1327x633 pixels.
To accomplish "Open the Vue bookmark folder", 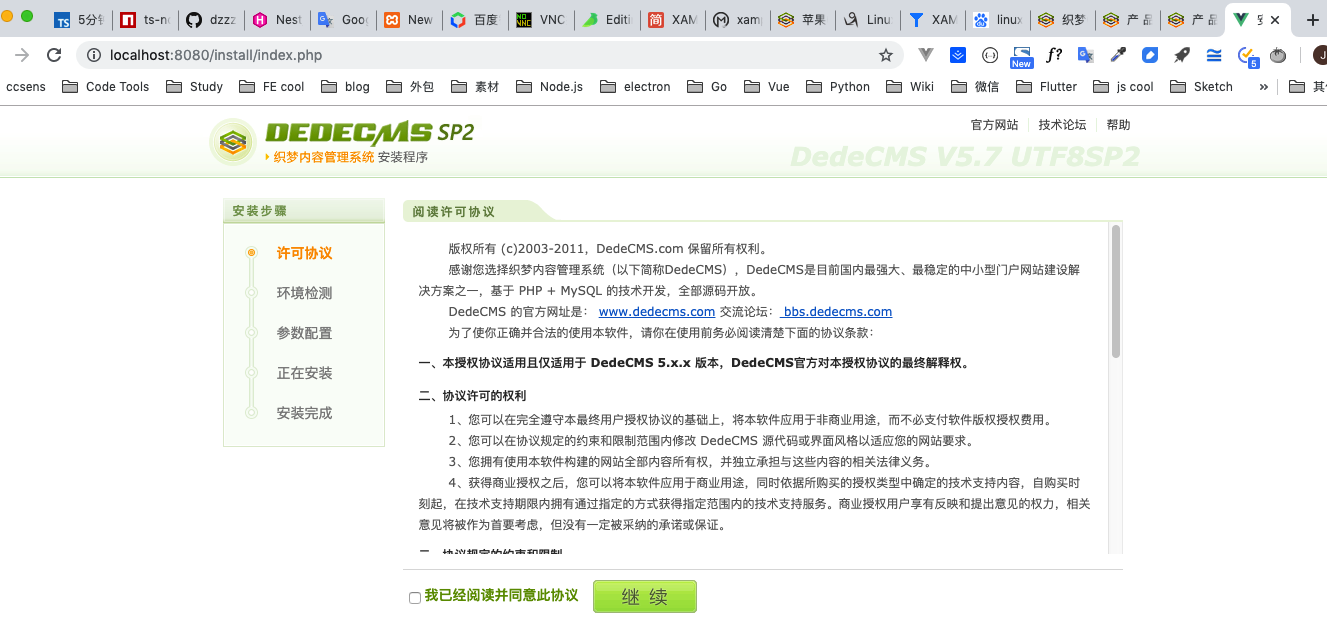I will 767,86.
